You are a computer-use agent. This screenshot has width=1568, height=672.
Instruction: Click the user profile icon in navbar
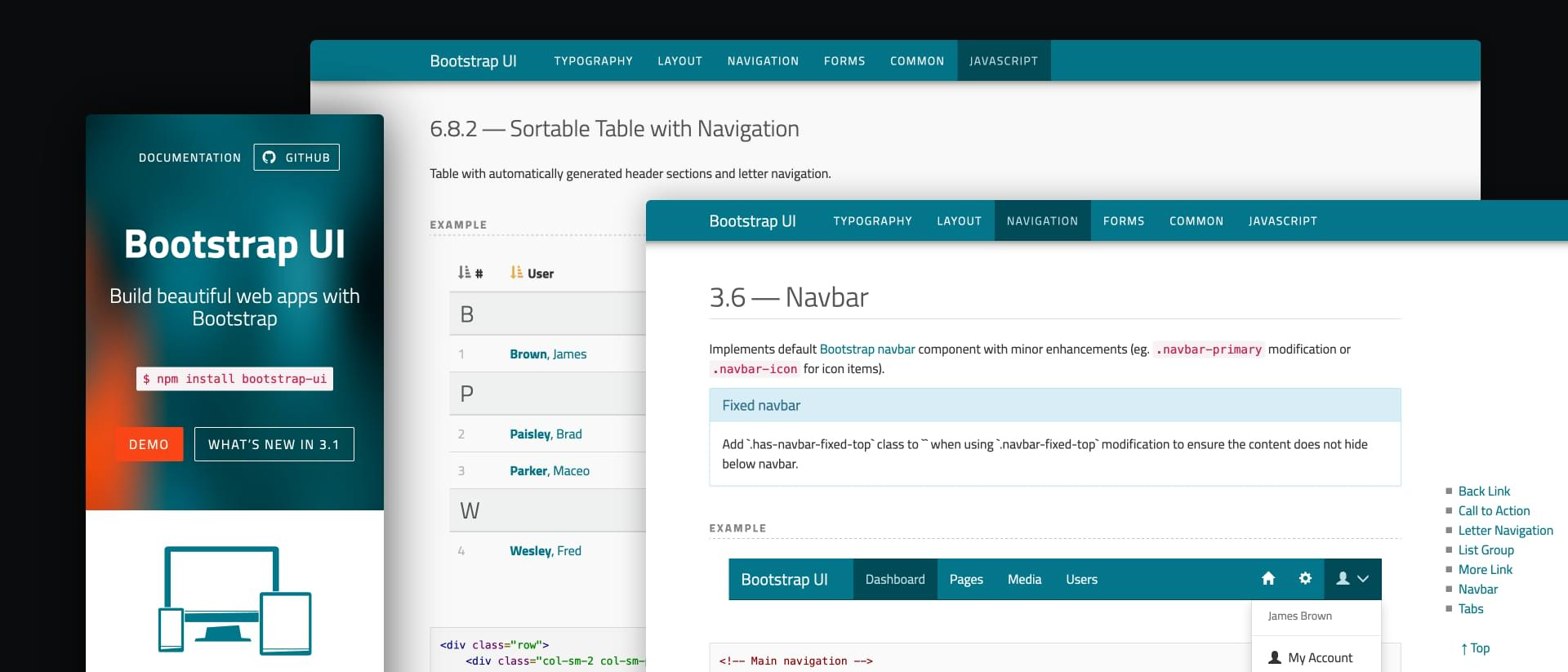[x=1343, y=579]
